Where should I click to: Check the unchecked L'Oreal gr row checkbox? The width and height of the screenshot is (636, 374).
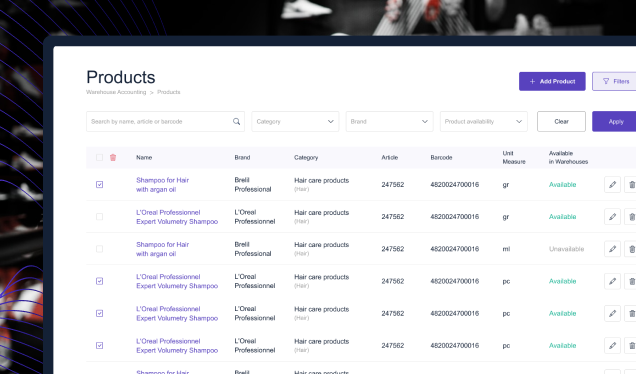(99, 217)
